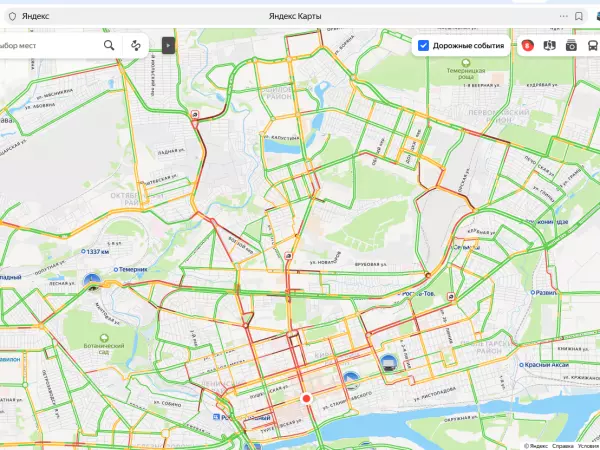Open the Справка link at the bottom

point(563,446)
